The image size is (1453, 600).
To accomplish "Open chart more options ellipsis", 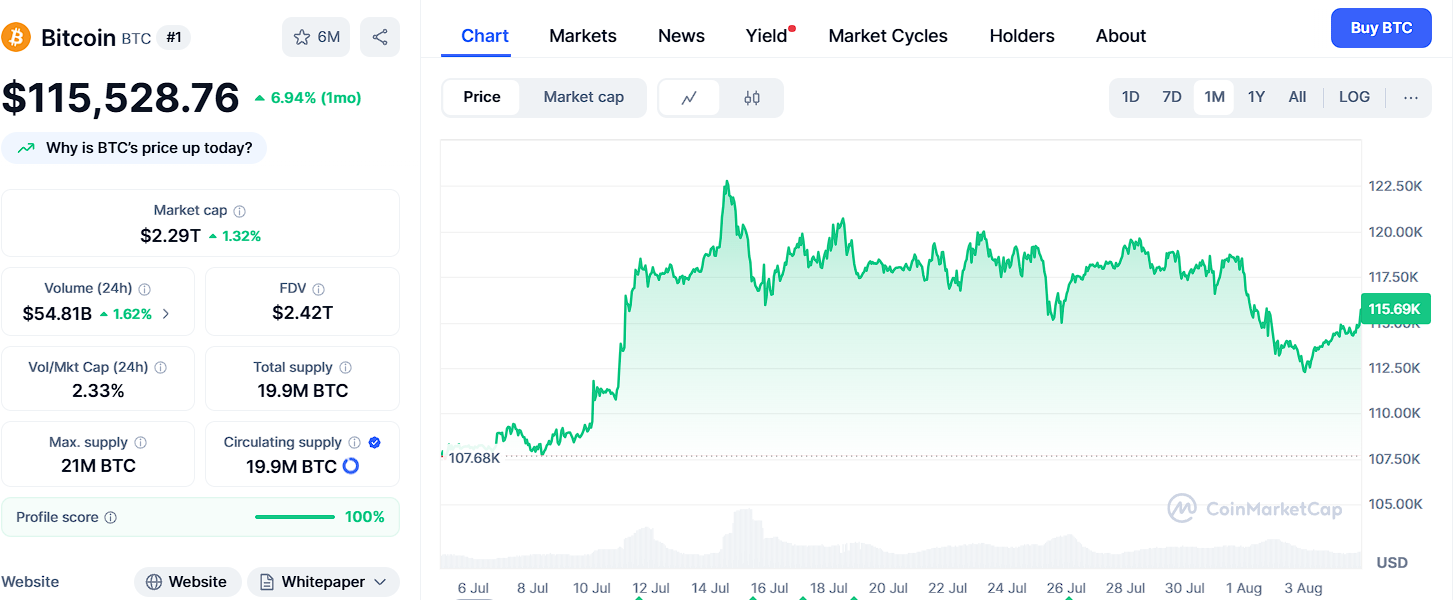I will 1411,97.
